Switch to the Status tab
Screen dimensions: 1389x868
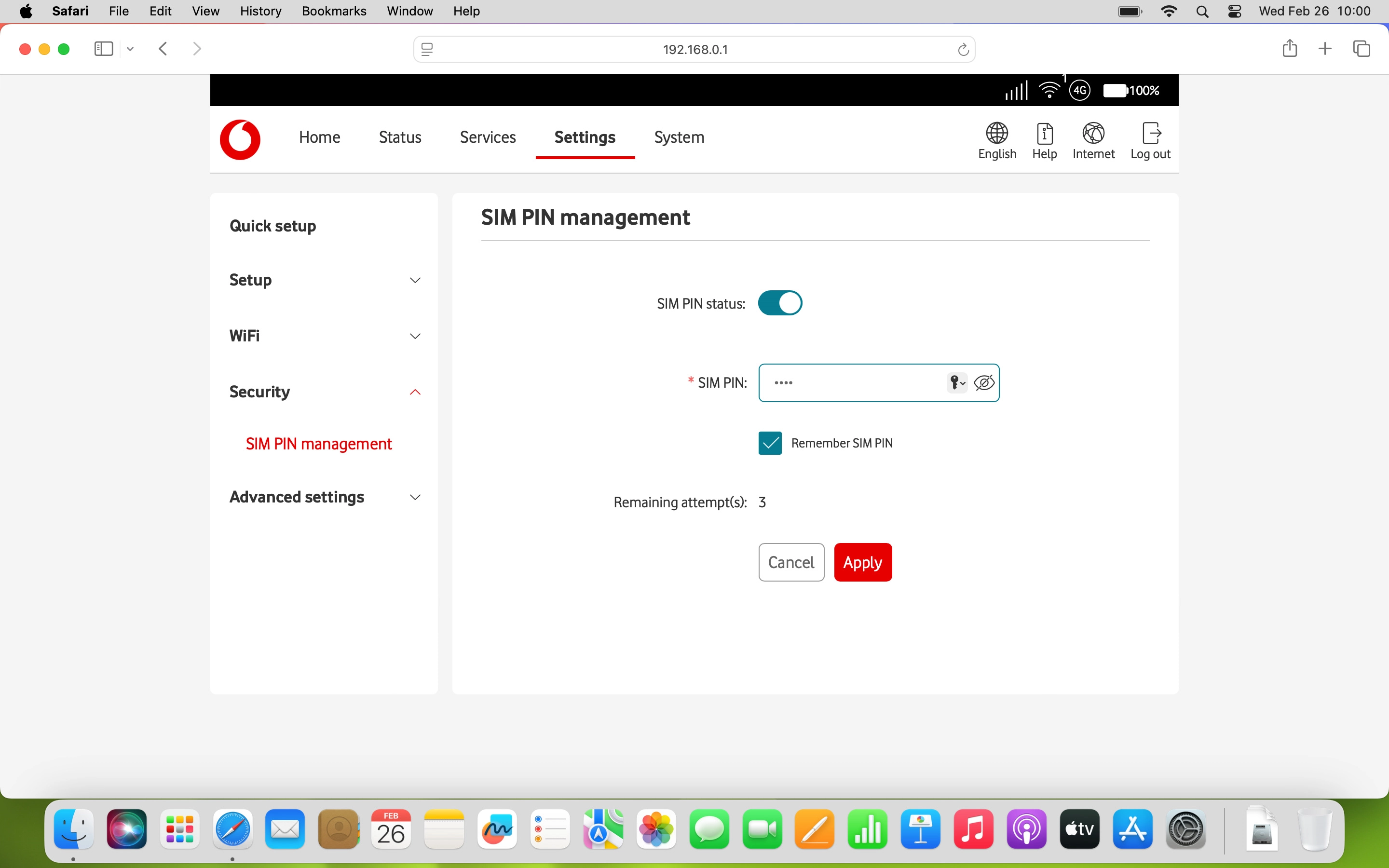399,137
